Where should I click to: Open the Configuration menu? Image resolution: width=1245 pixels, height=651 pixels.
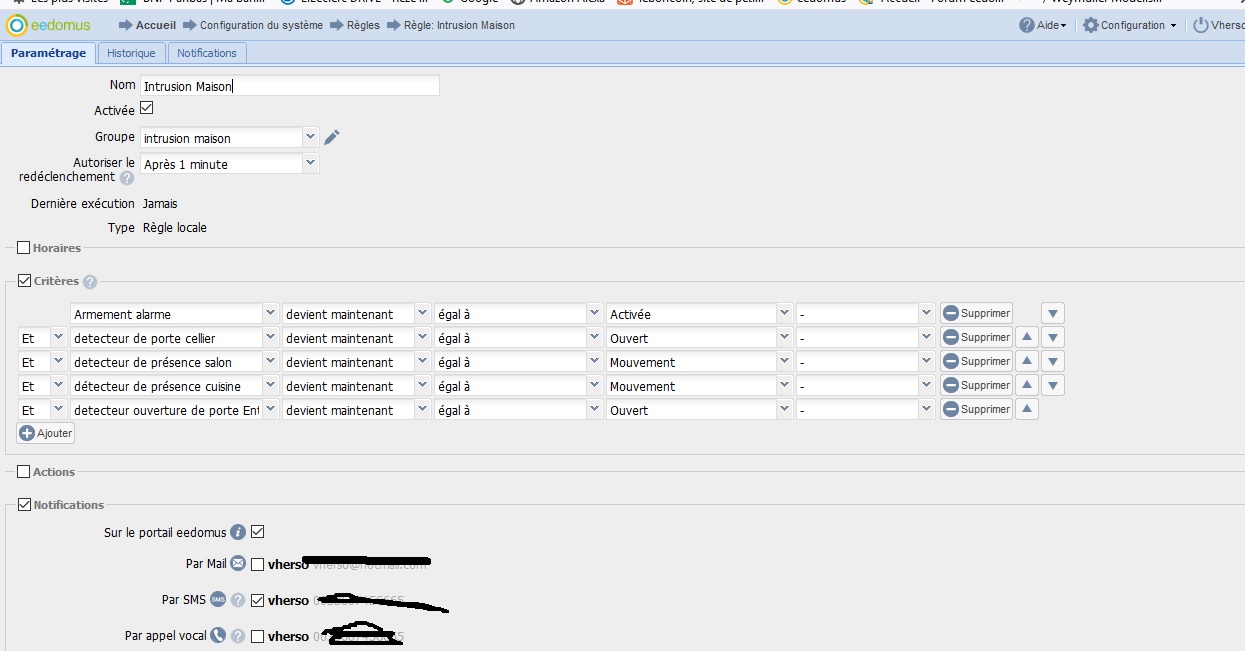tap(1130, 25)
